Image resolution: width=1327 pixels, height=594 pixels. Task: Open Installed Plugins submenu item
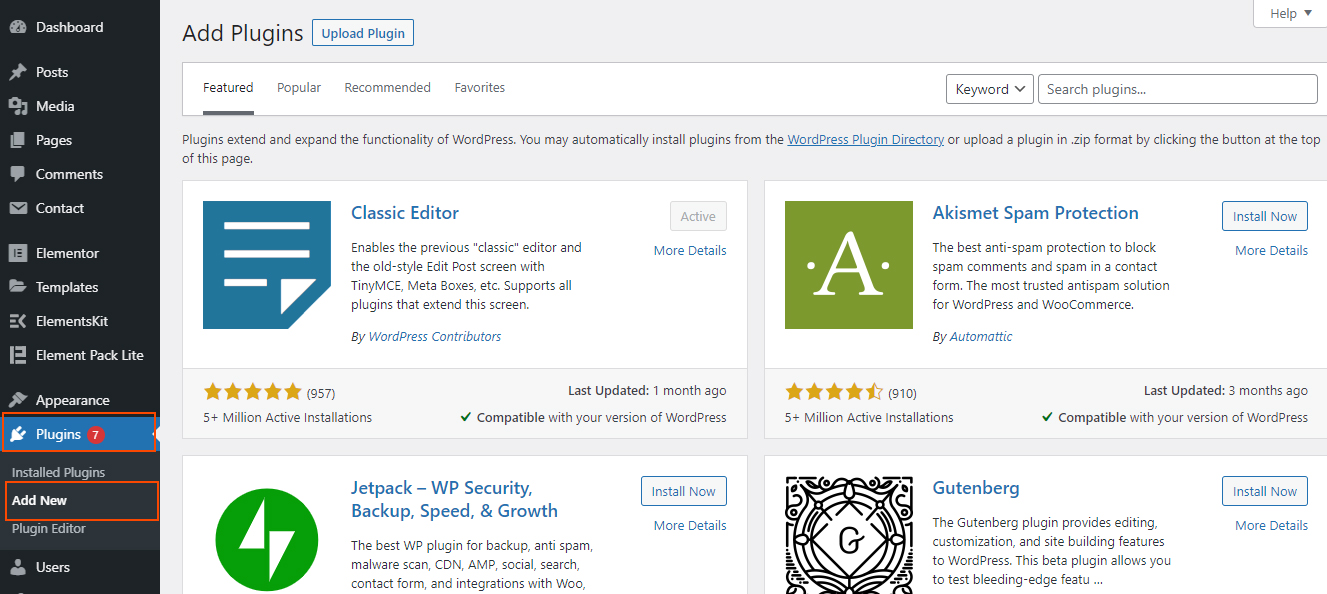[x=58, y=472]
